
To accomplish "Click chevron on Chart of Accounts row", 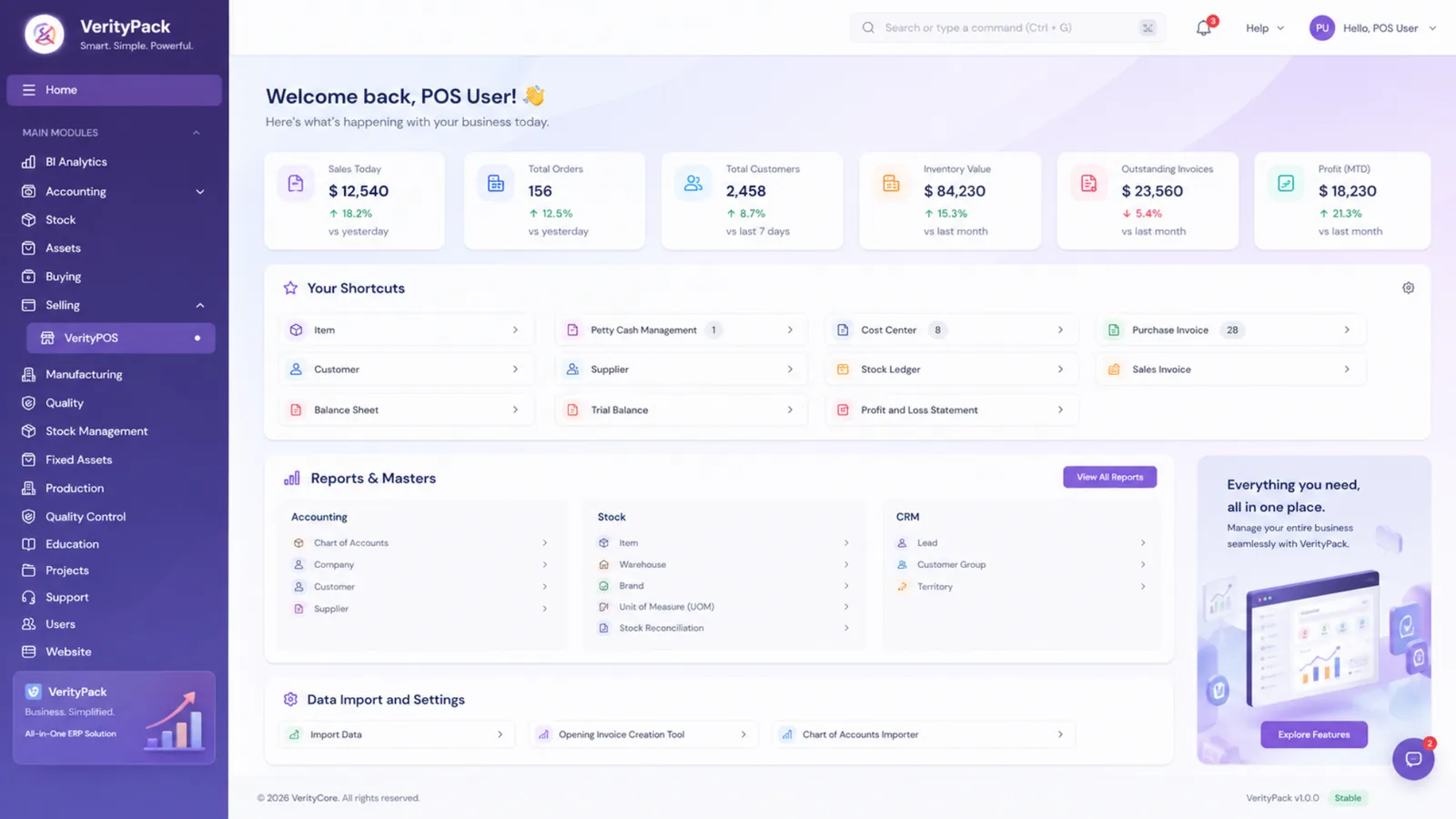I will [545, 543].
